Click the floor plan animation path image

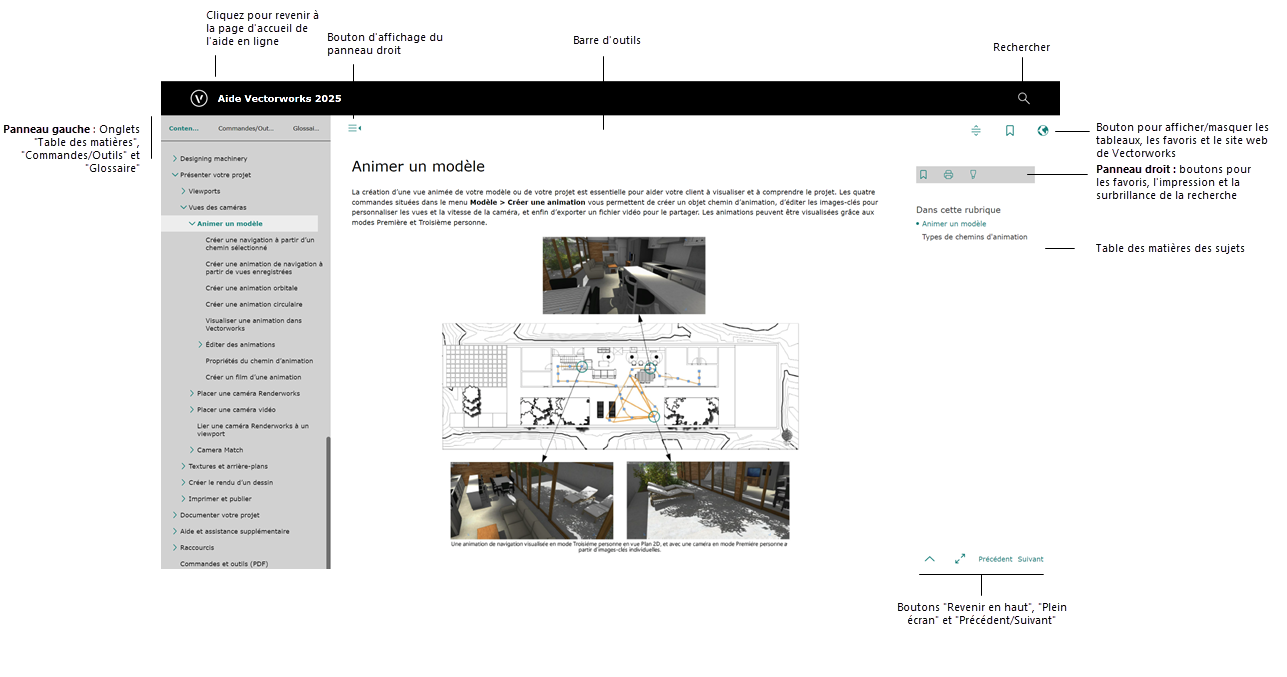coord(620,386)
